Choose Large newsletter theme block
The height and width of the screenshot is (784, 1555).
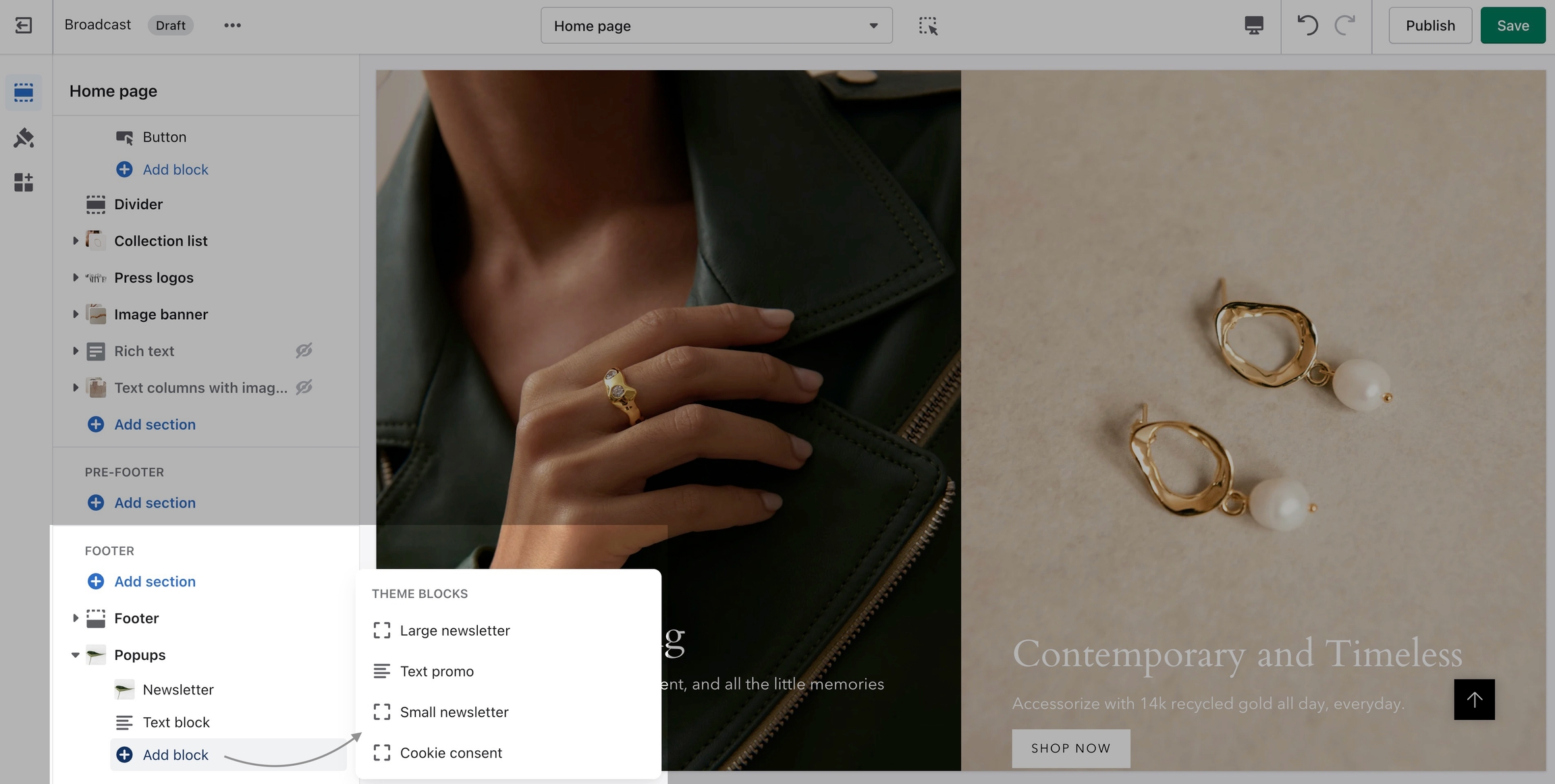pos(454,630)
